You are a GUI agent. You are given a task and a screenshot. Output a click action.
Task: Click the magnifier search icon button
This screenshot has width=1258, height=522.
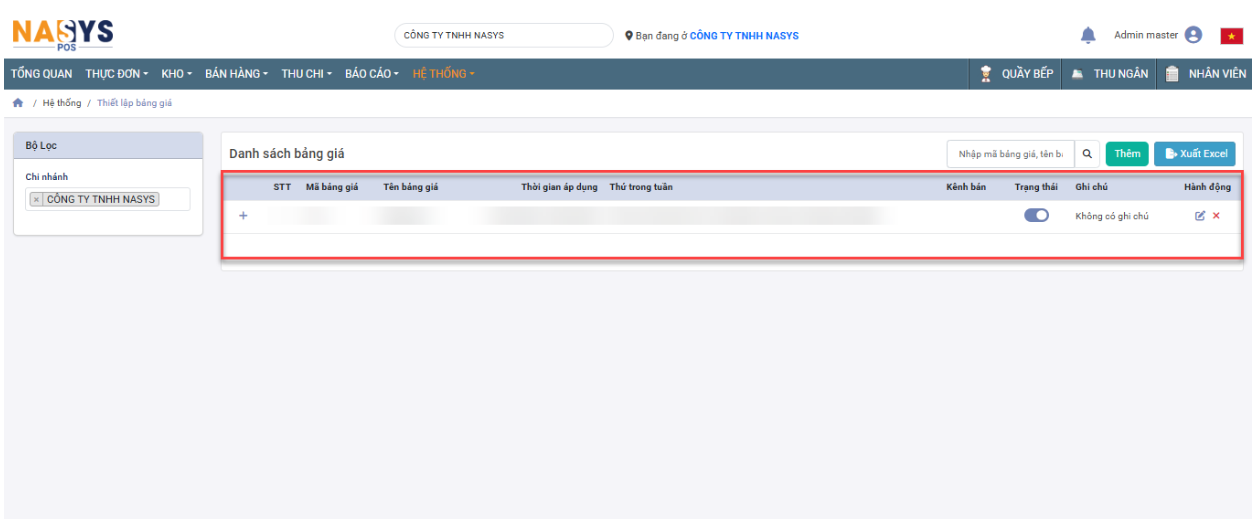(x=1087, y=154)
